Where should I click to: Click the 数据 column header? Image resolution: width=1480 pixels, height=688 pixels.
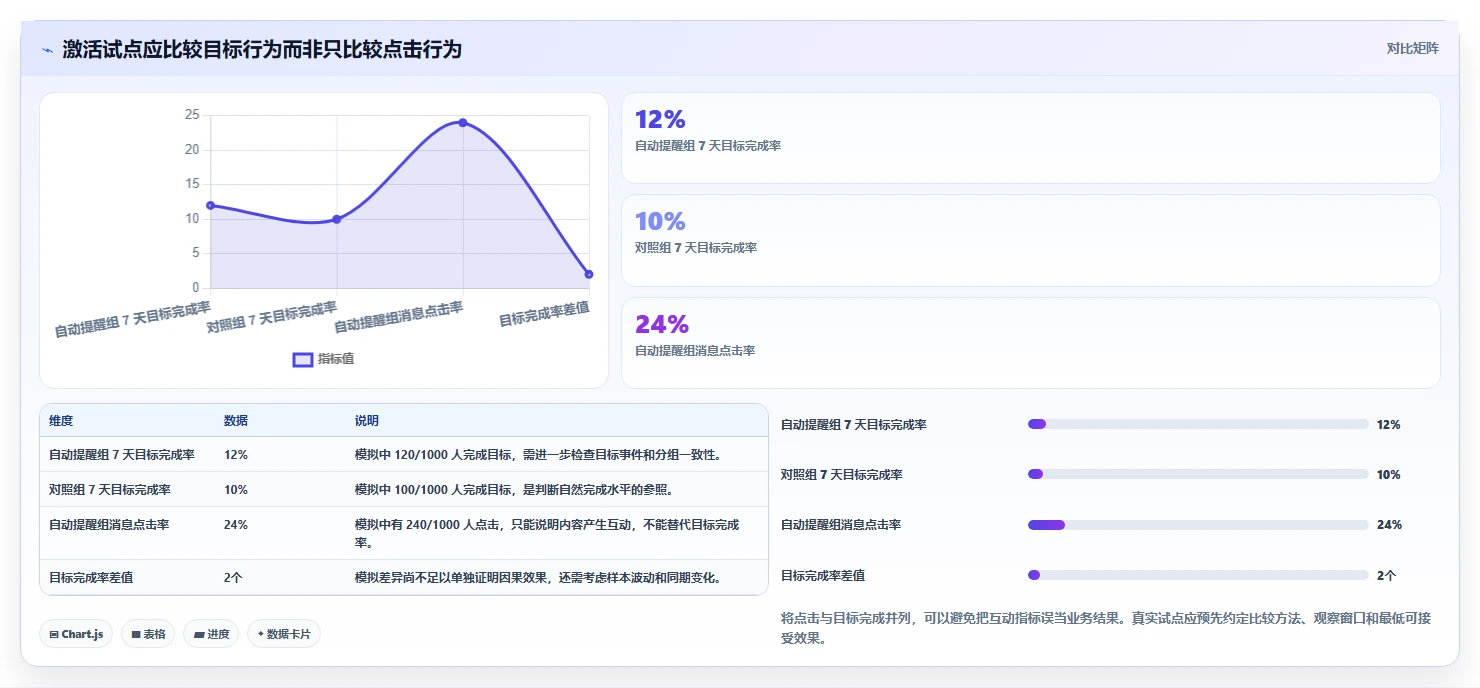coord(236,421)
